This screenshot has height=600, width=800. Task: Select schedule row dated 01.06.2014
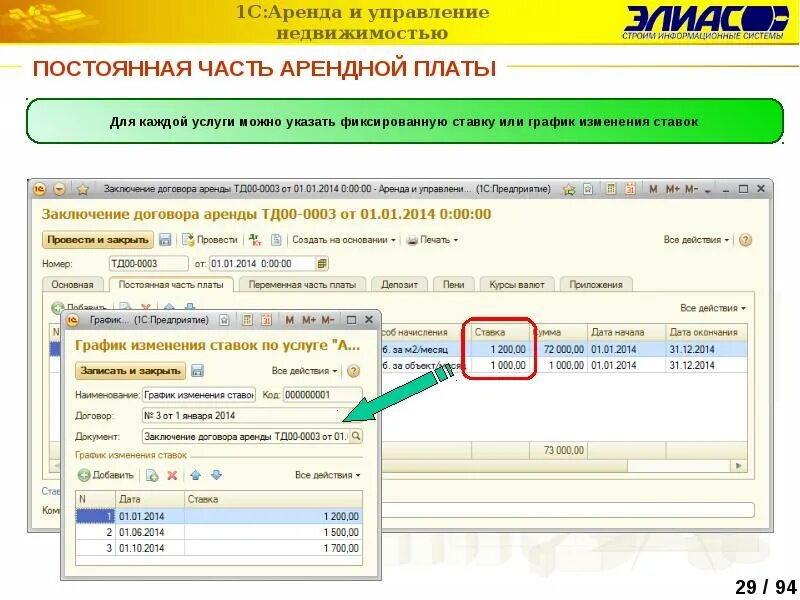(219, 533)
